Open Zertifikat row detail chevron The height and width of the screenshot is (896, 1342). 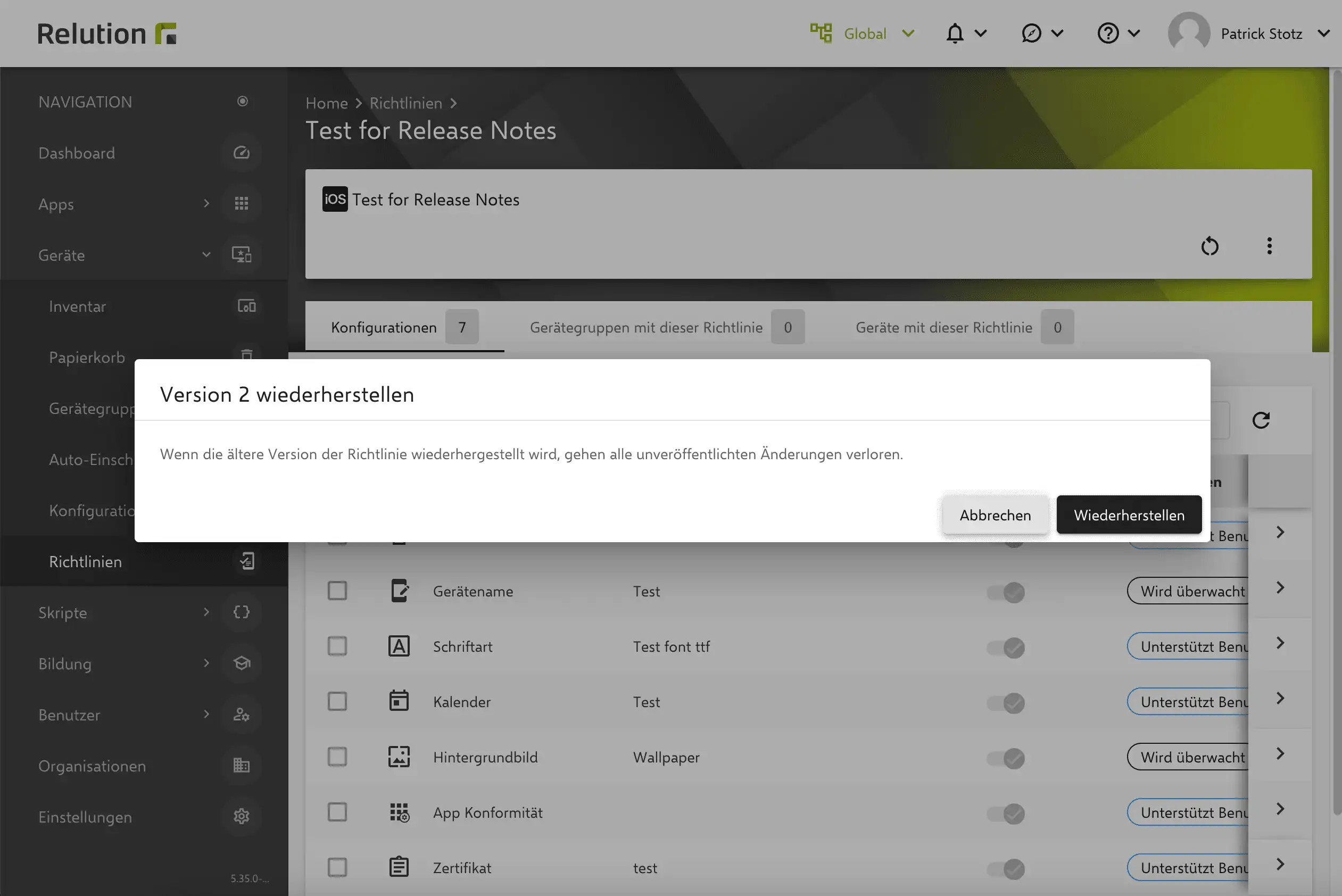(1280, 864)
